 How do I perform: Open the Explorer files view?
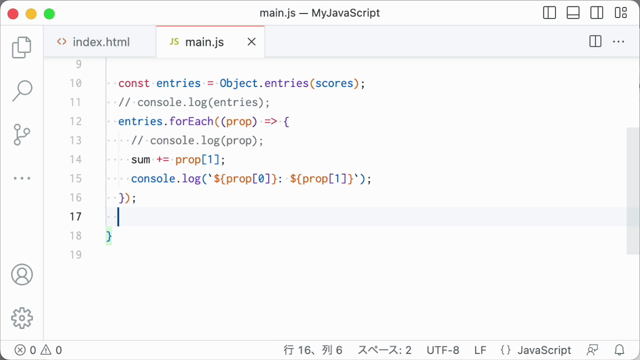pos(22,47)
